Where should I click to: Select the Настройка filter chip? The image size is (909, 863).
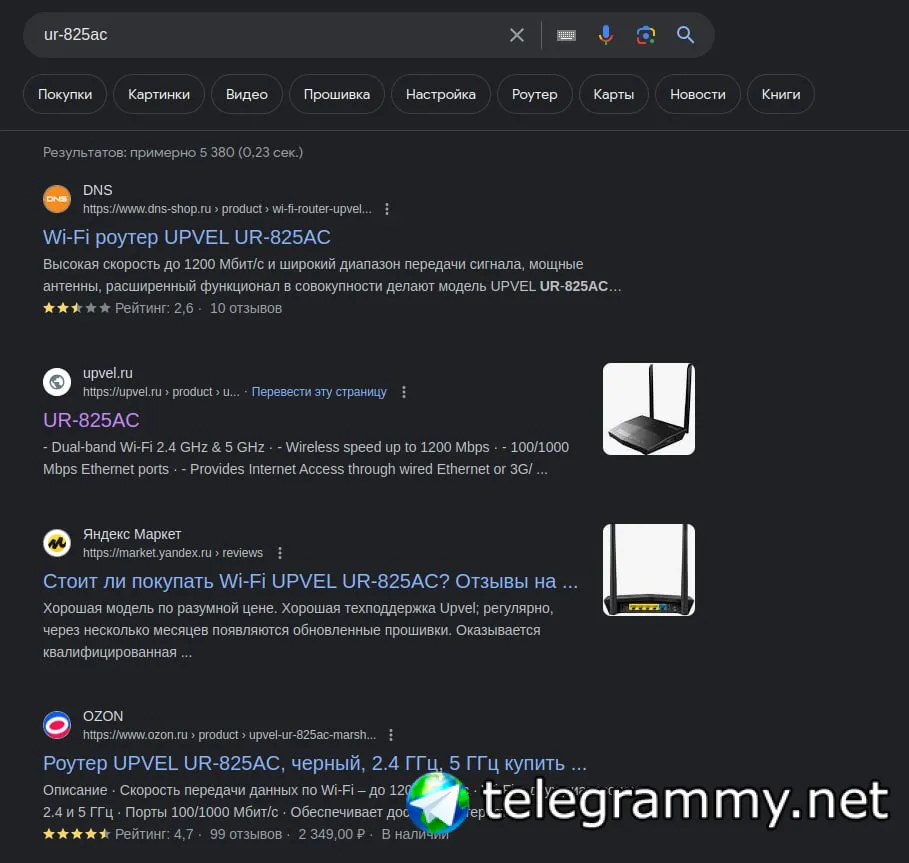coord(441,94)
